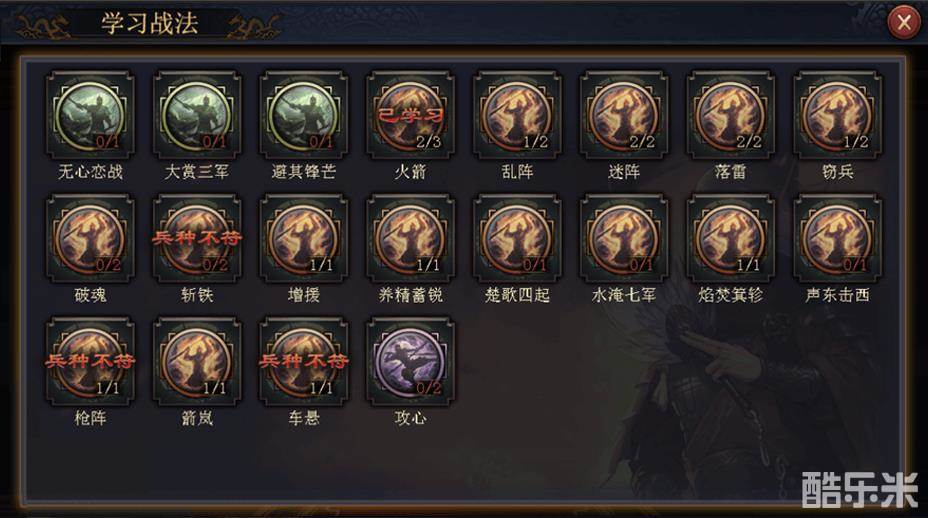This screenshot has width=928, height=518.
Task: Select the 声东击西 tactic icon
Action: click(x=837, y=238)
